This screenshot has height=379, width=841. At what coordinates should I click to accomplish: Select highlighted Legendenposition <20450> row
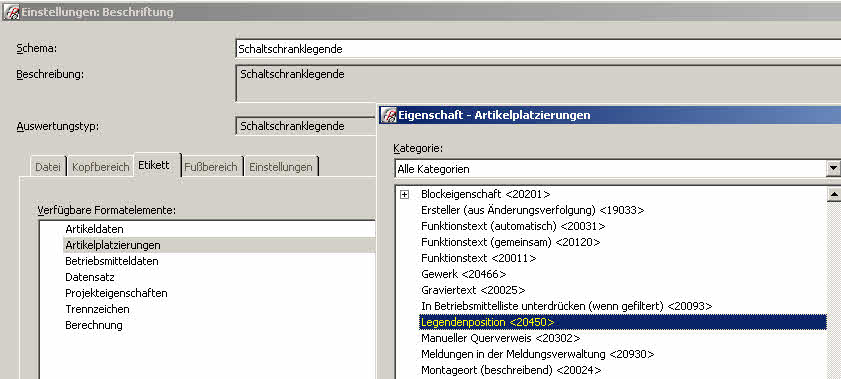click(622, 322)
